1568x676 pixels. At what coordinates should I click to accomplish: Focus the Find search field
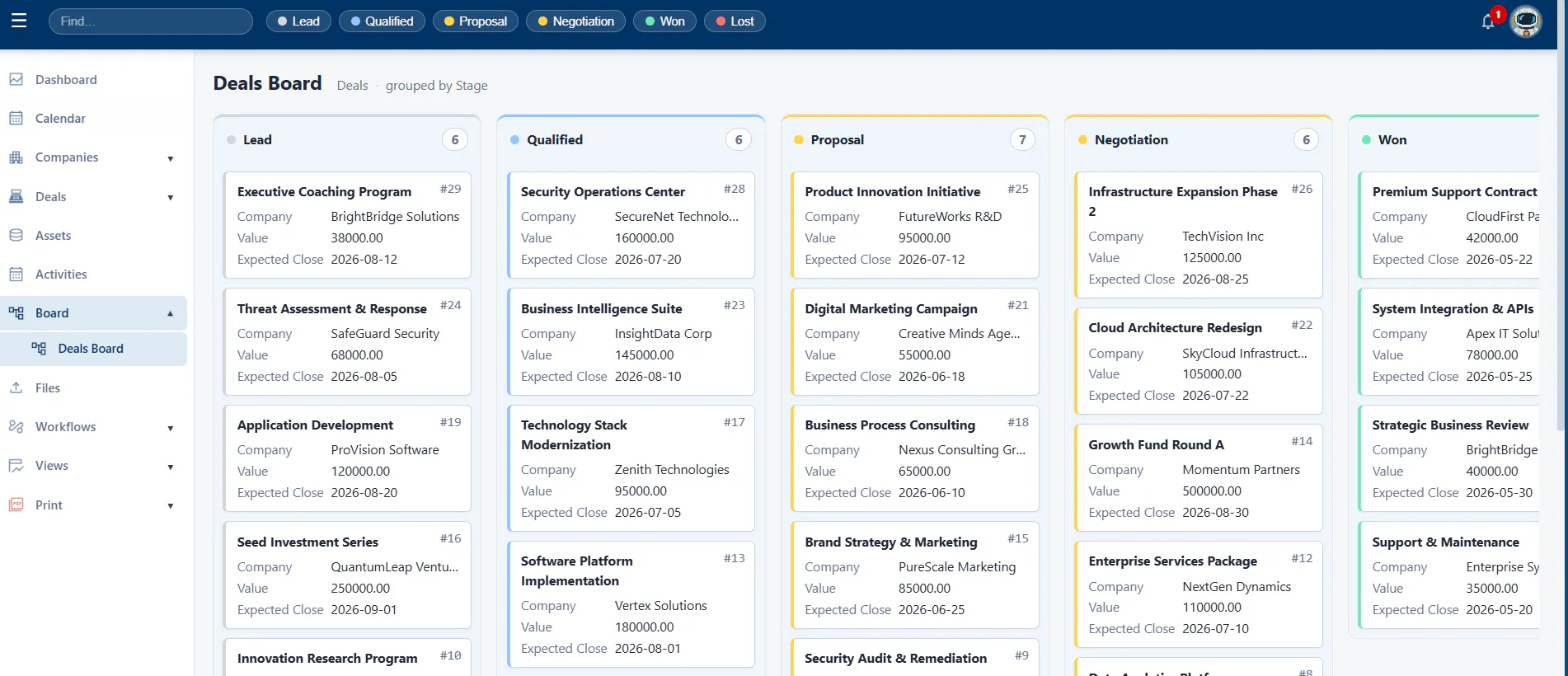point(151,21)
